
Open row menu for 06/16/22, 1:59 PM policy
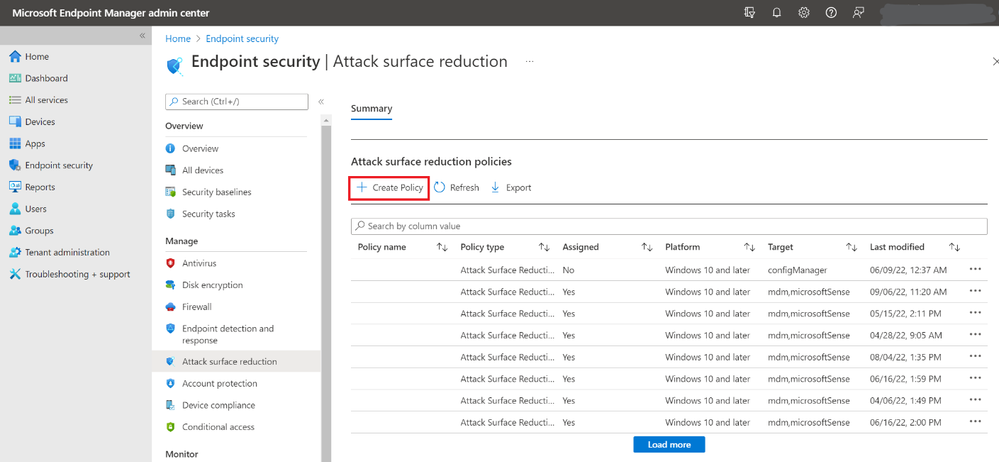[975, 379]
